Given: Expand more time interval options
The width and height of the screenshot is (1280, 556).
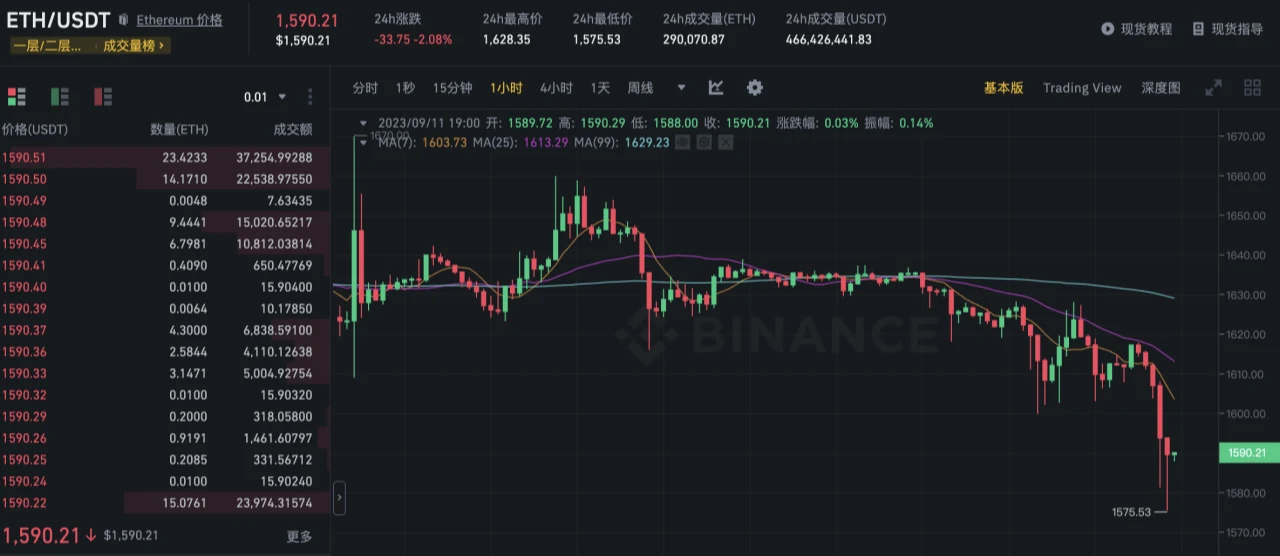Looking at the screenshot, I should (x=682, y=88).
